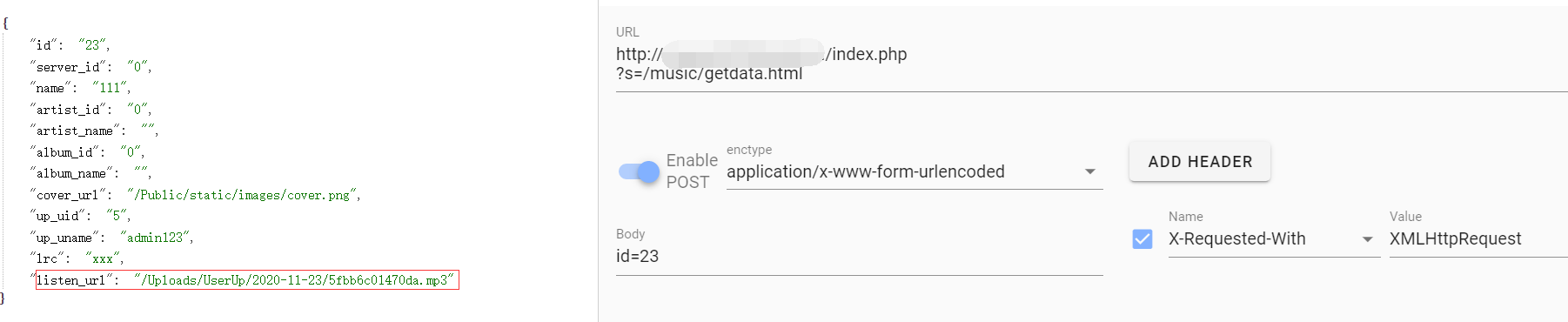The image size is (1568, 322).
Task: Click the ?s=/music/getdata.html URL line
Action: point(709,74)
